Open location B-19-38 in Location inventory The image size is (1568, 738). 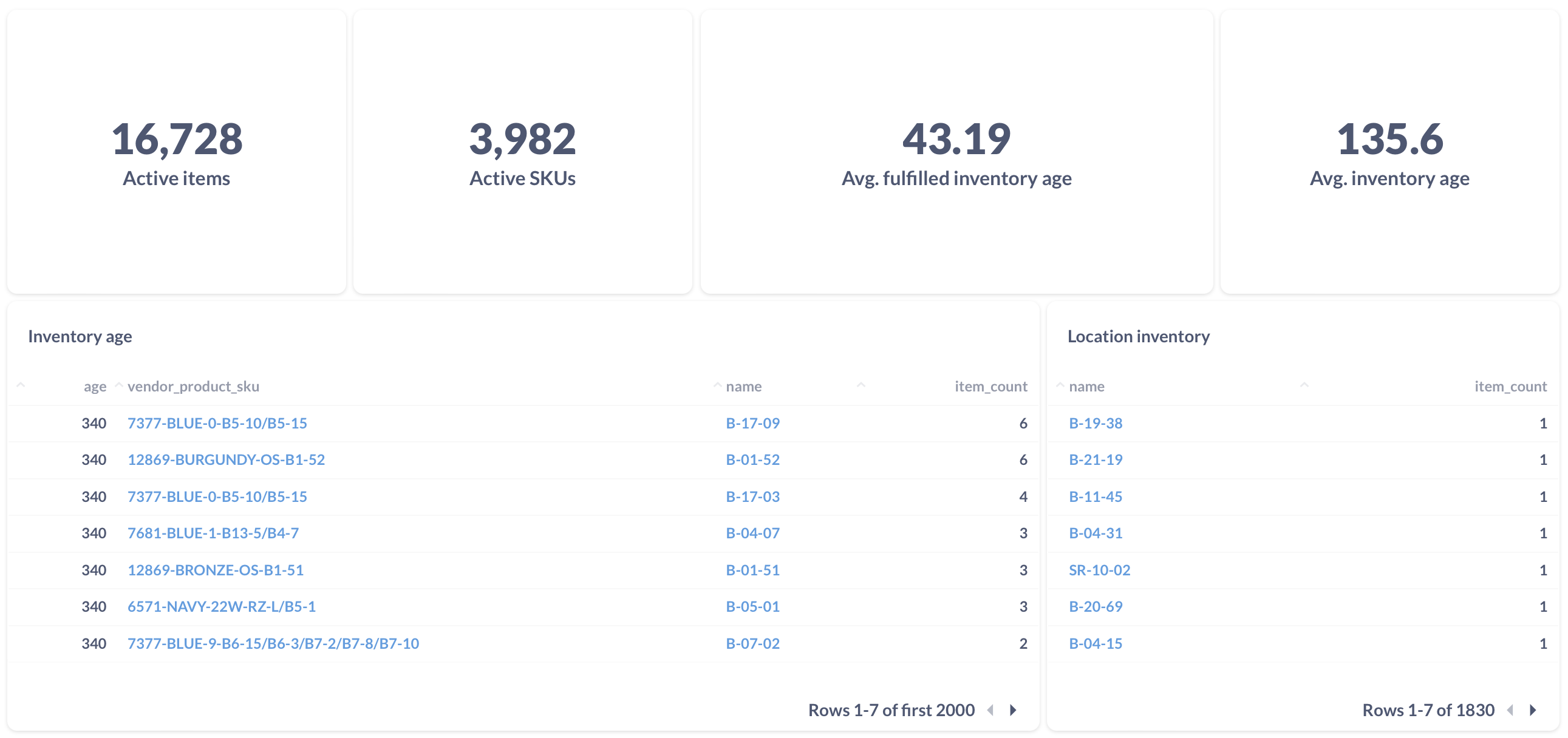1096,423
